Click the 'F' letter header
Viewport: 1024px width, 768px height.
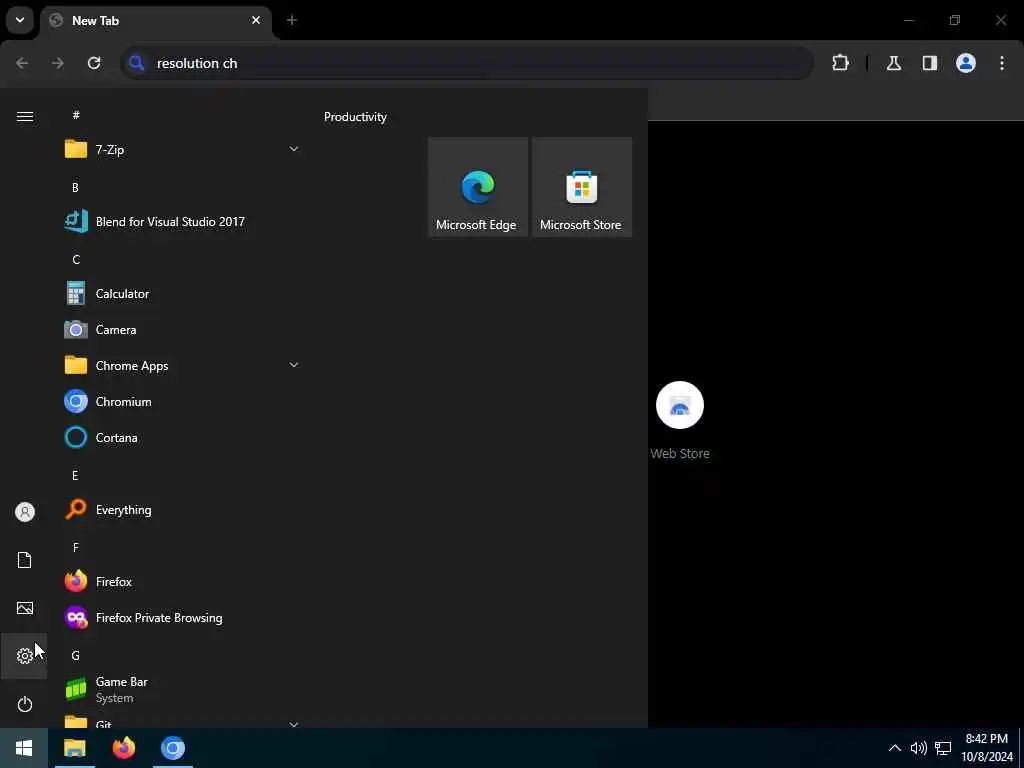point(76,547)
